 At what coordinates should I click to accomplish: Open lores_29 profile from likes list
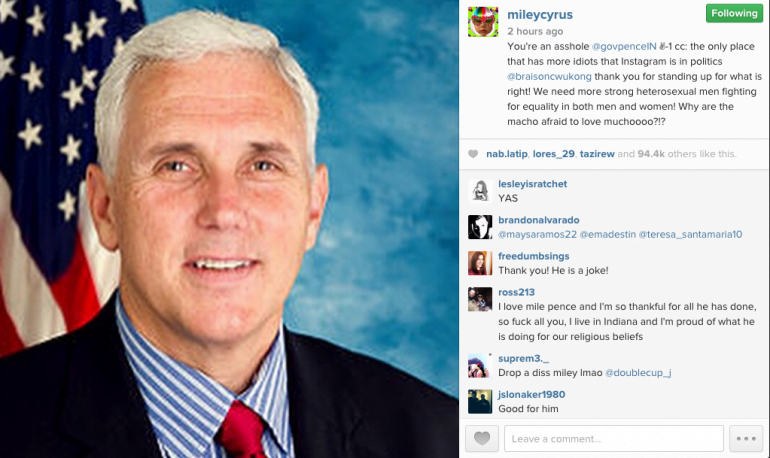pyautogui.click(x=553, y=154)
